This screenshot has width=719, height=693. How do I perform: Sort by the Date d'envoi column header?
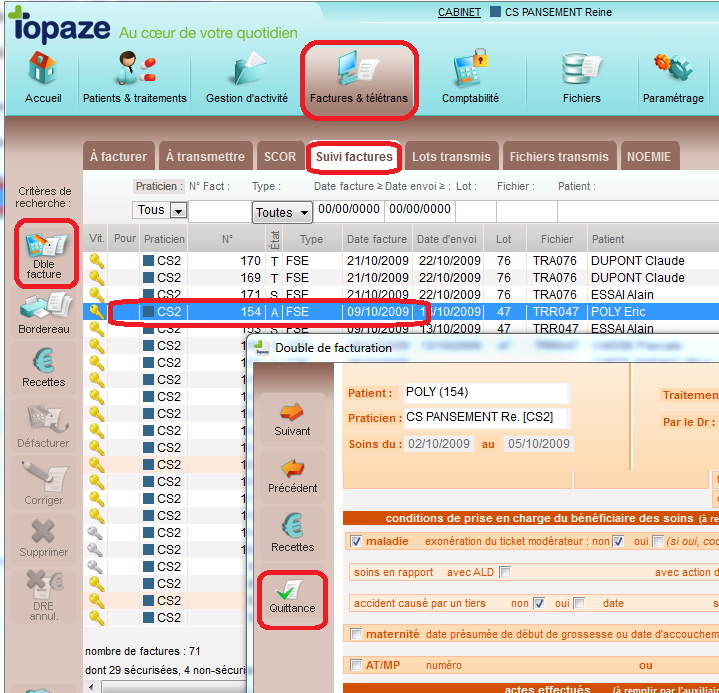point(447,239)
